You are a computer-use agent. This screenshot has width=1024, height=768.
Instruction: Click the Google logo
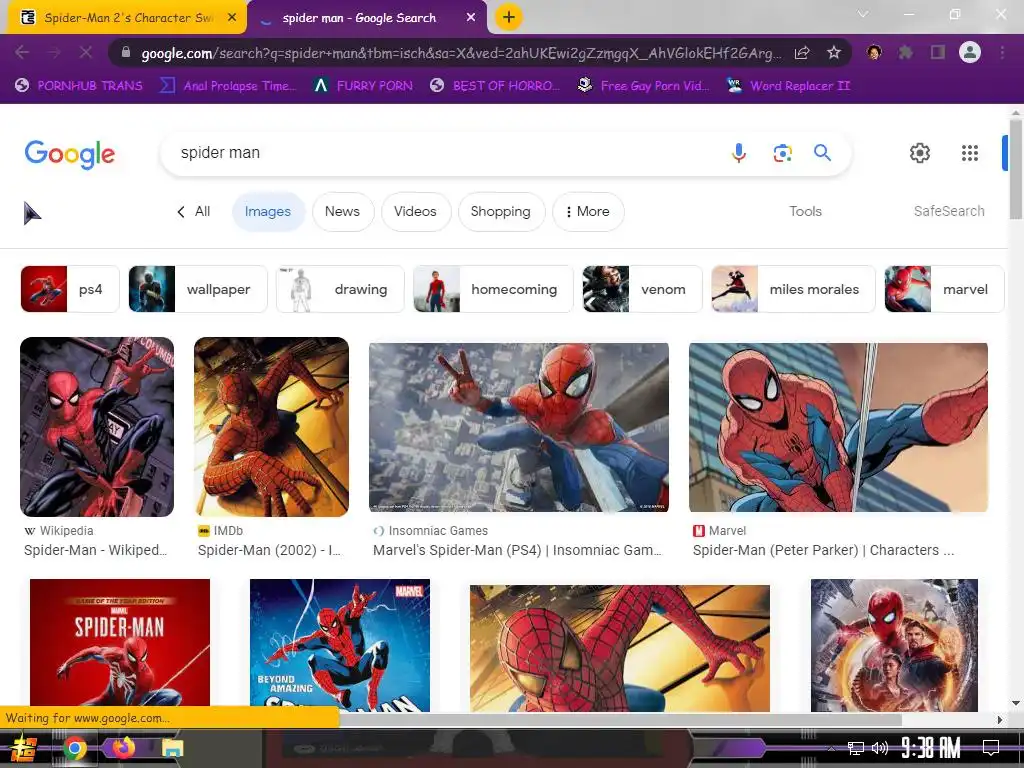pyautogui.click(x=70, y=154)
